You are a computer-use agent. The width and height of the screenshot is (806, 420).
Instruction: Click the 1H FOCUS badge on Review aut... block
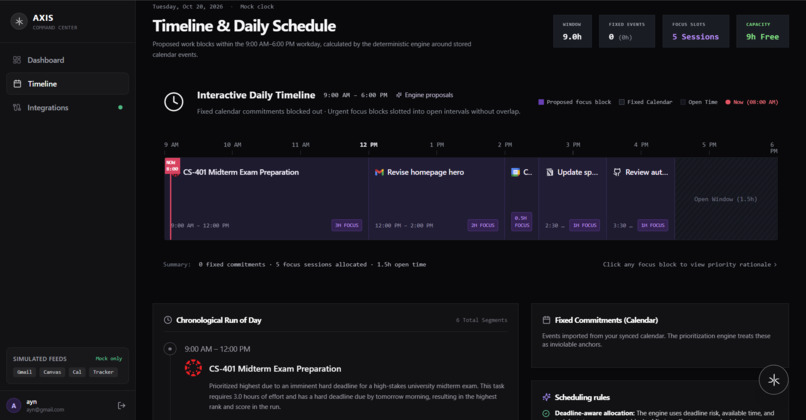(653, 225)
